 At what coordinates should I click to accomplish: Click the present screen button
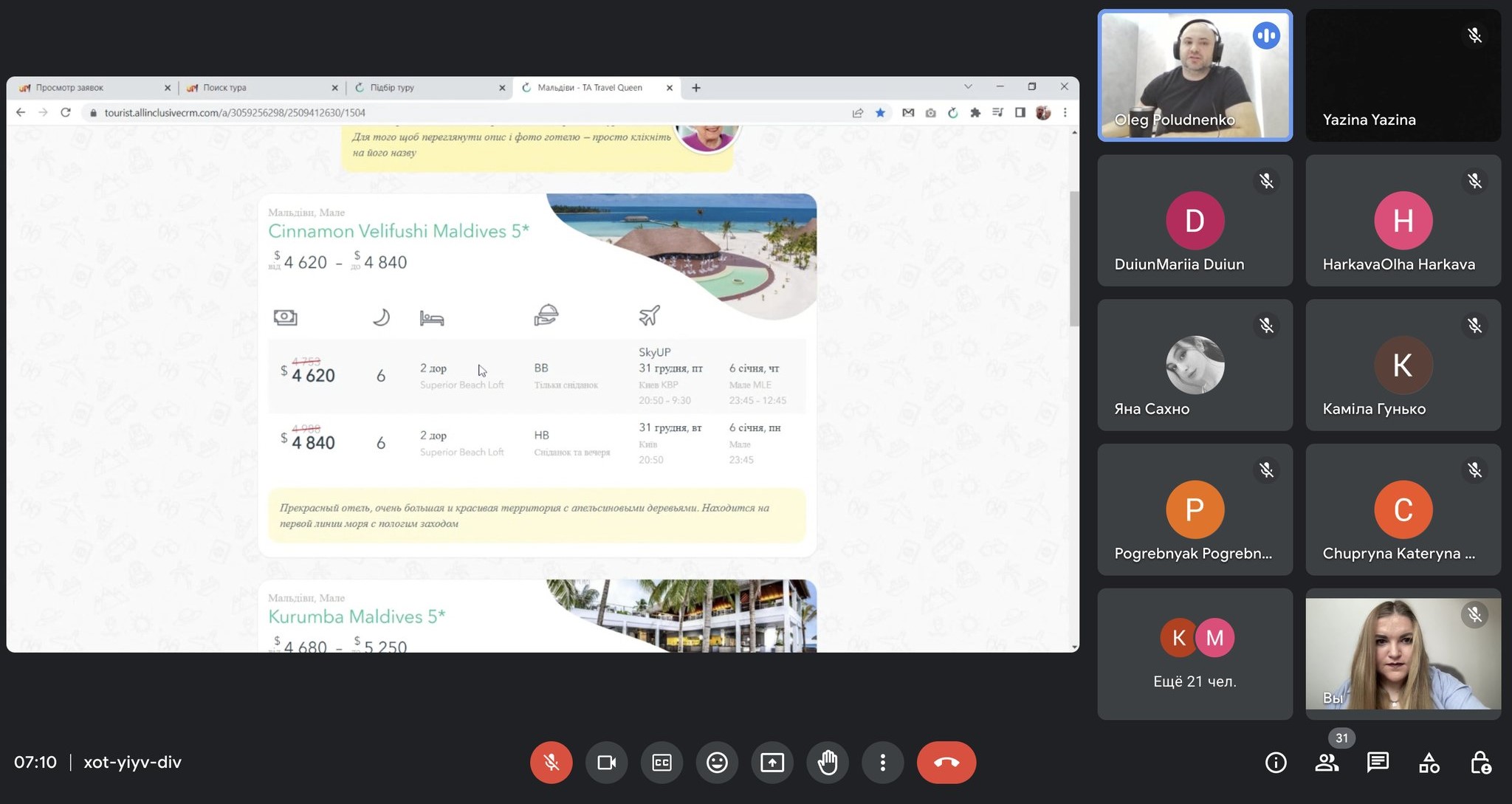772,762
